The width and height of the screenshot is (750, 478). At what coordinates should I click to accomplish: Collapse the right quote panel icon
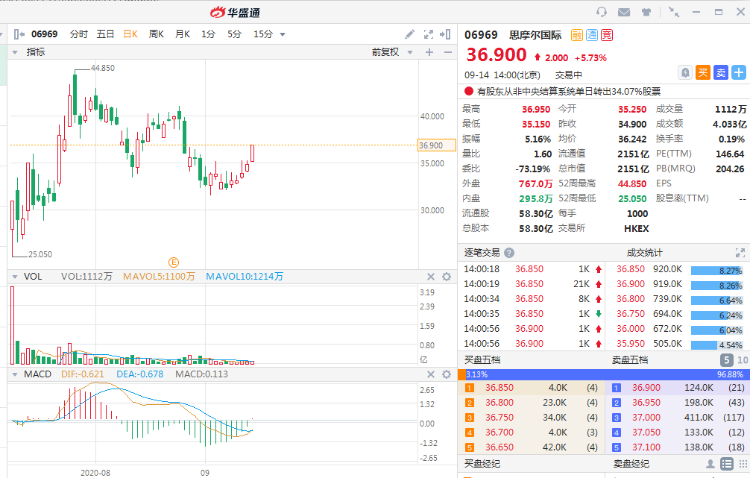(x=445, y=34)
